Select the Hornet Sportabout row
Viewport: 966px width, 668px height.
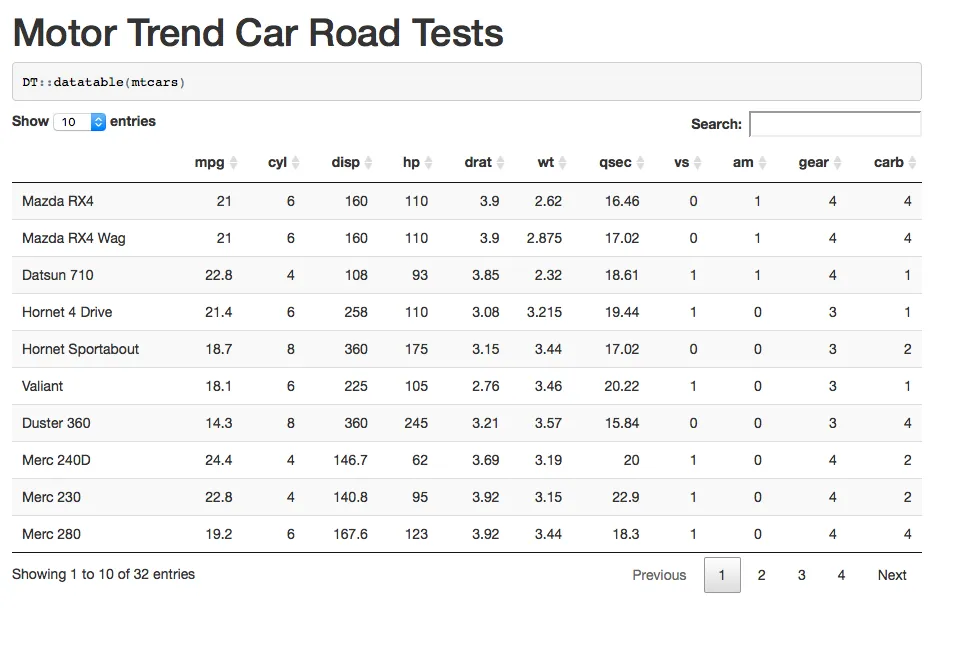(x=80, y=349)
